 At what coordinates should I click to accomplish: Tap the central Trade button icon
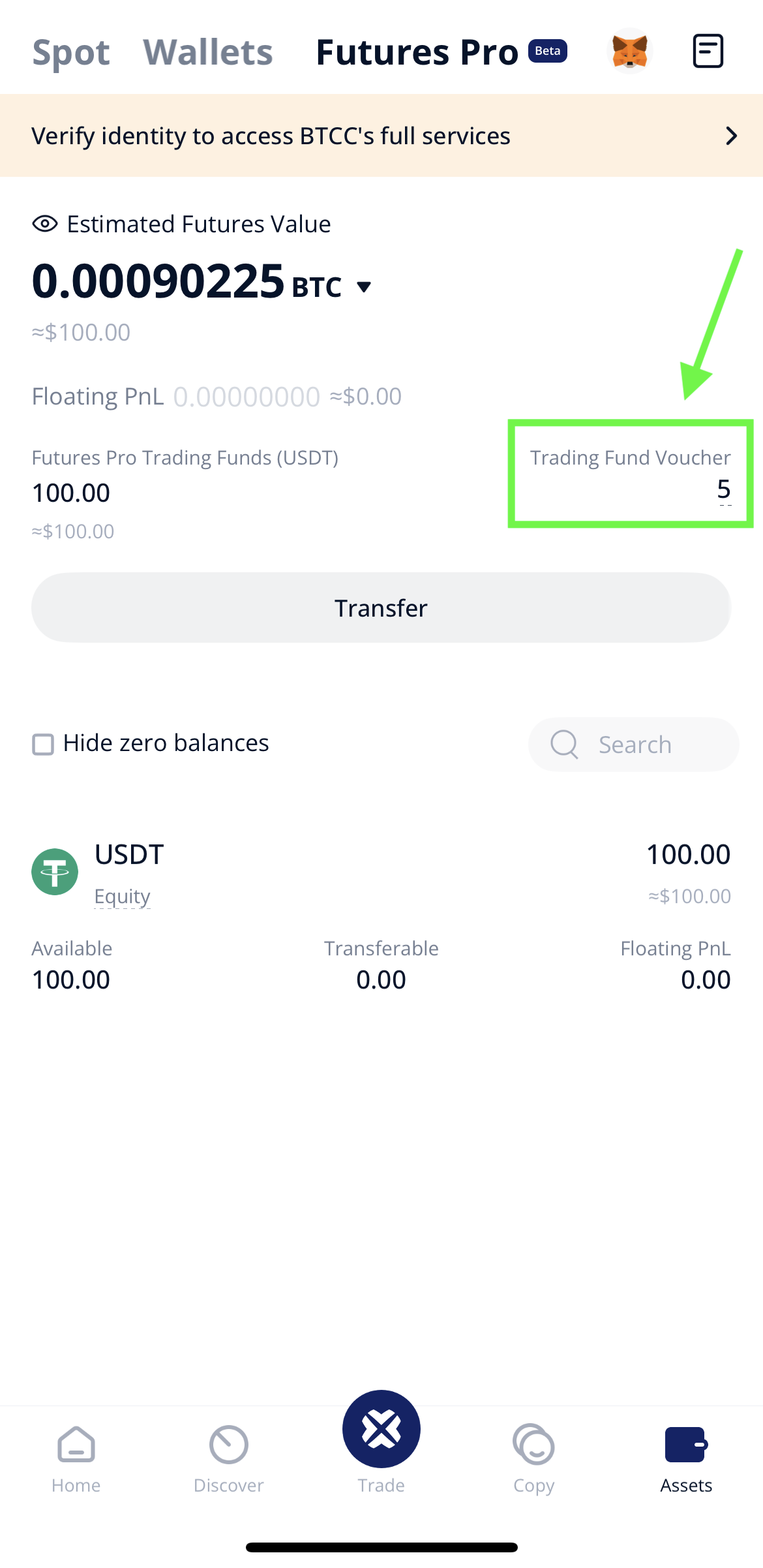(x=381, y=1429)
